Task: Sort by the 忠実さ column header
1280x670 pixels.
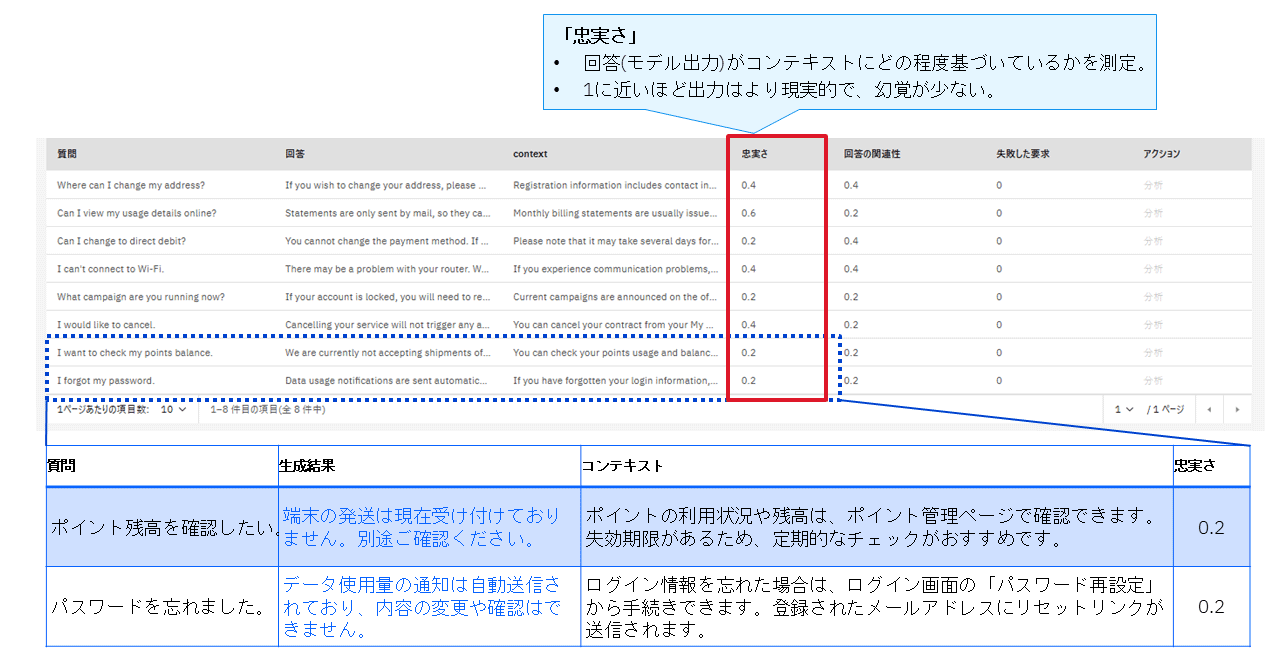Action: (x=753, y=154)
